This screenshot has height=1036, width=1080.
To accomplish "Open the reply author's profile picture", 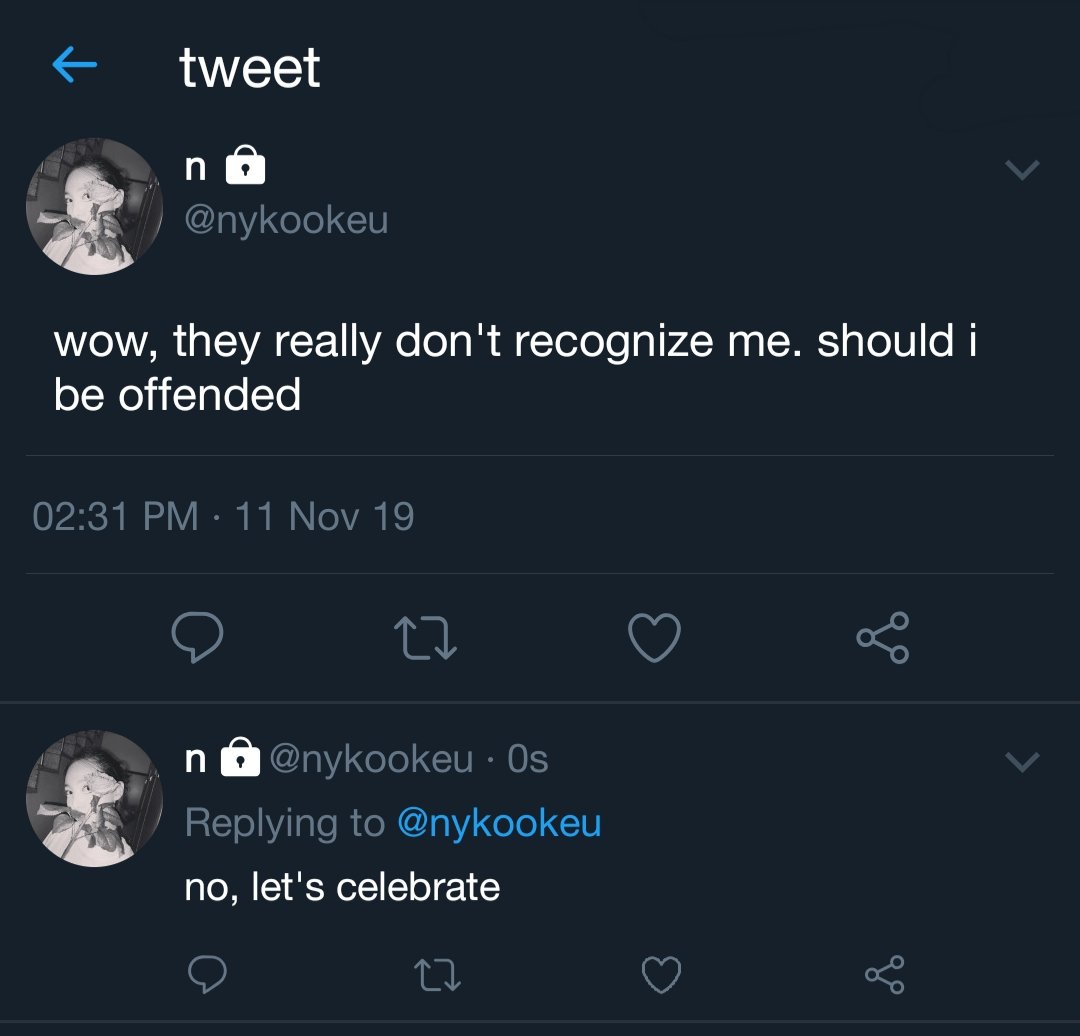I will coord(94,798).
